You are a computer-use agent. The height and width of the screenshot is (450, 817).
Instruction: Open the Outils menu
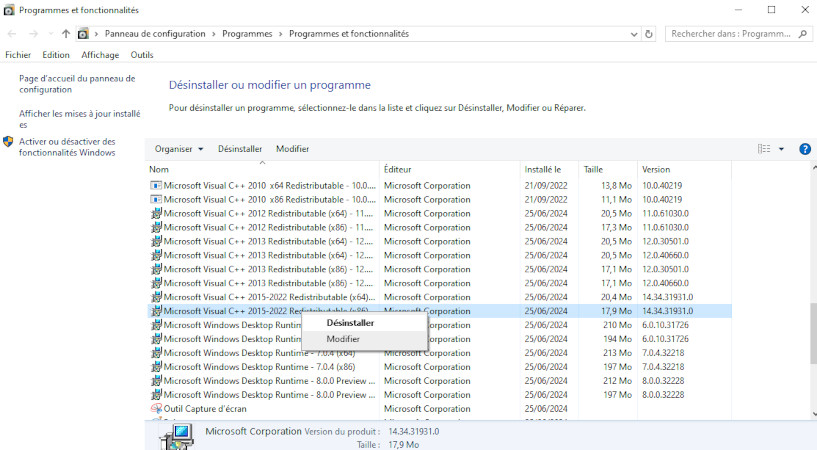coord(142,55)
